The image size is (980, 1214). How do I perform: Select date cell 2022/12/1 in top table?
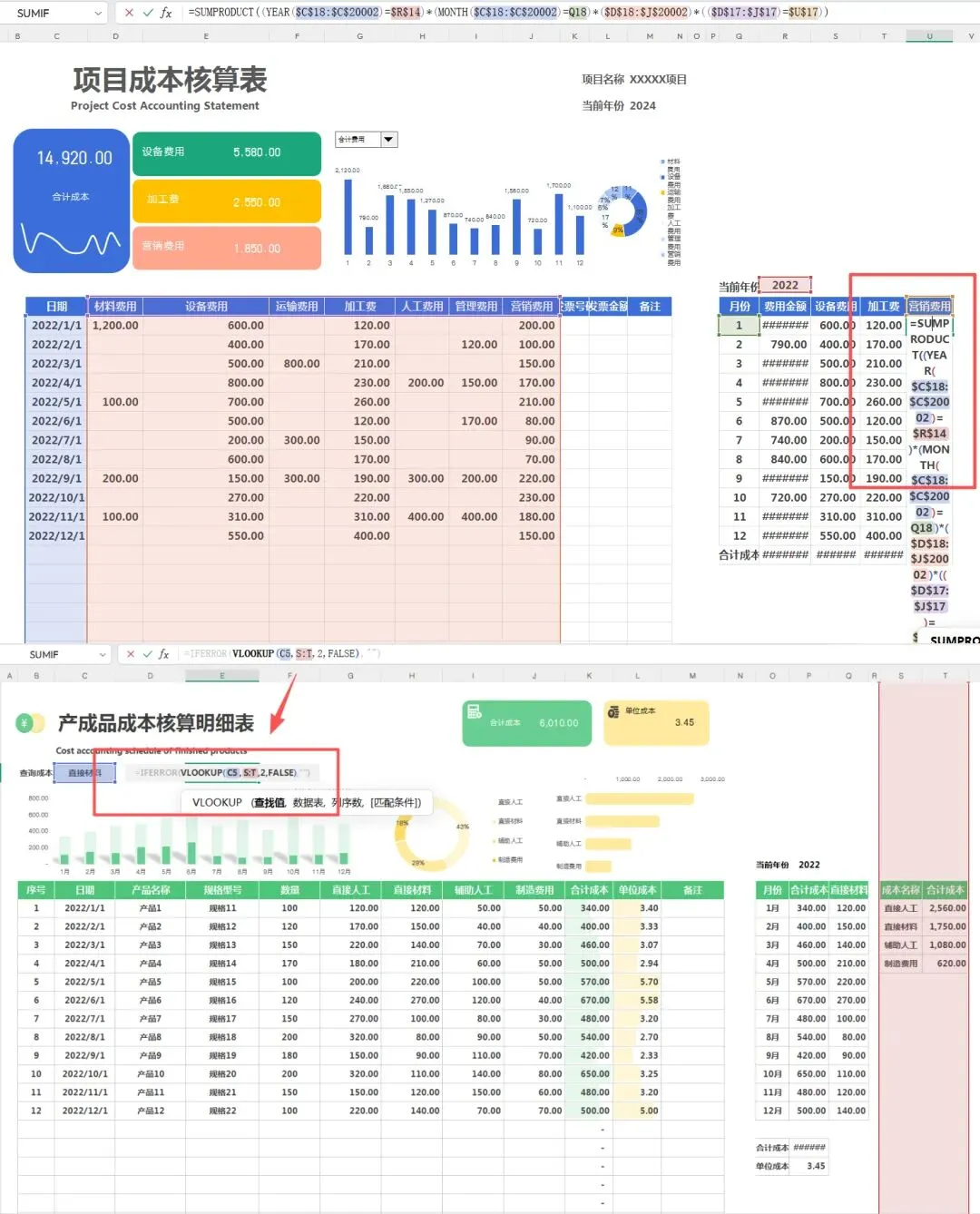[x=56, y=536]
